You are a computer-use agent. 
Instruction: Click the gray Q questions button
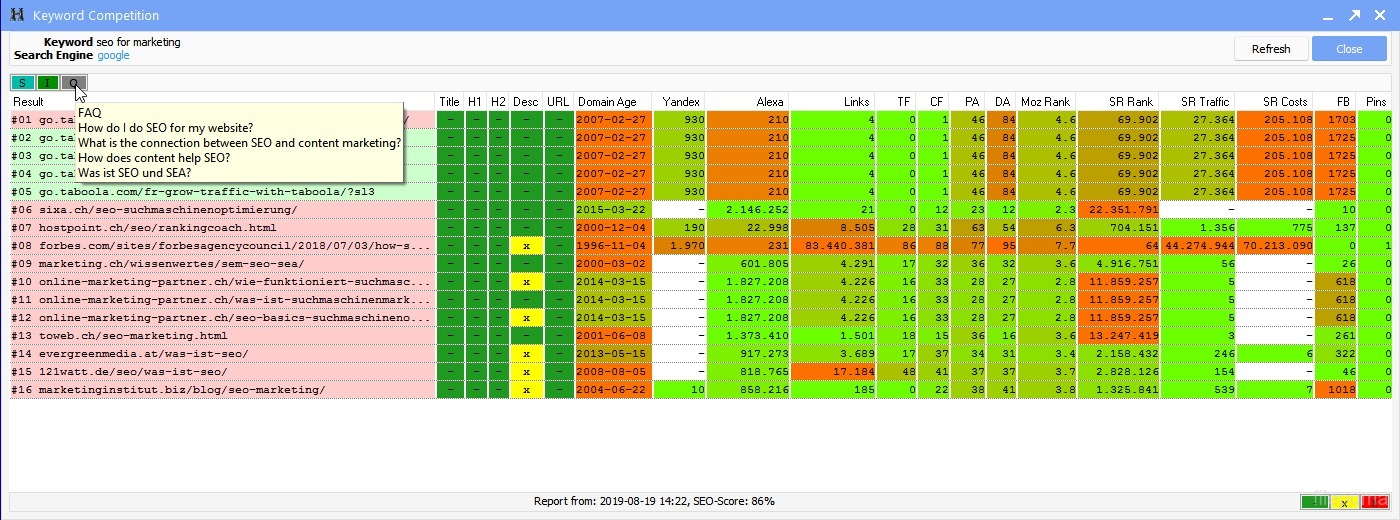tap(73, 83)
